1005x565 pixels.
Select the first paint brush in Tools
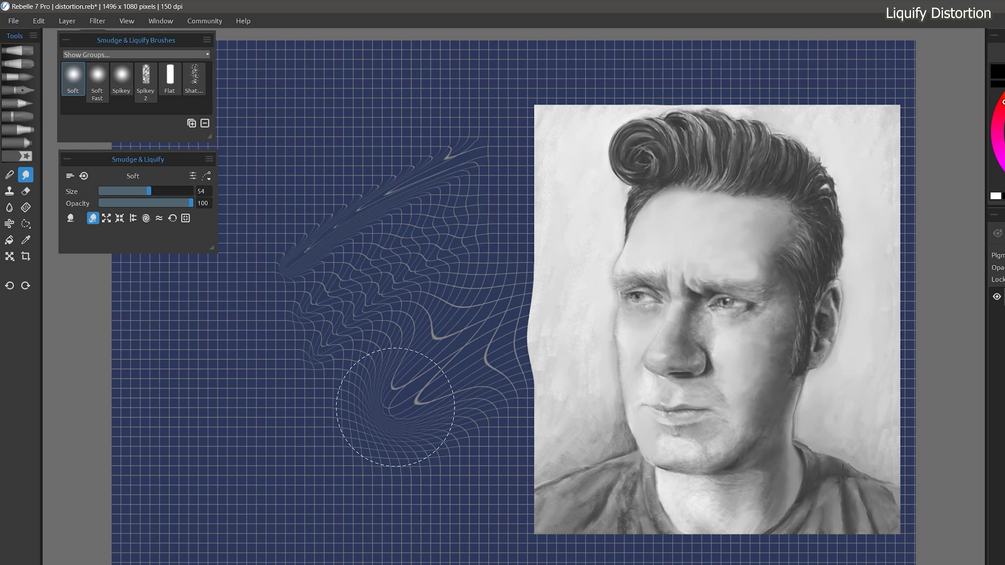point(18,51)
